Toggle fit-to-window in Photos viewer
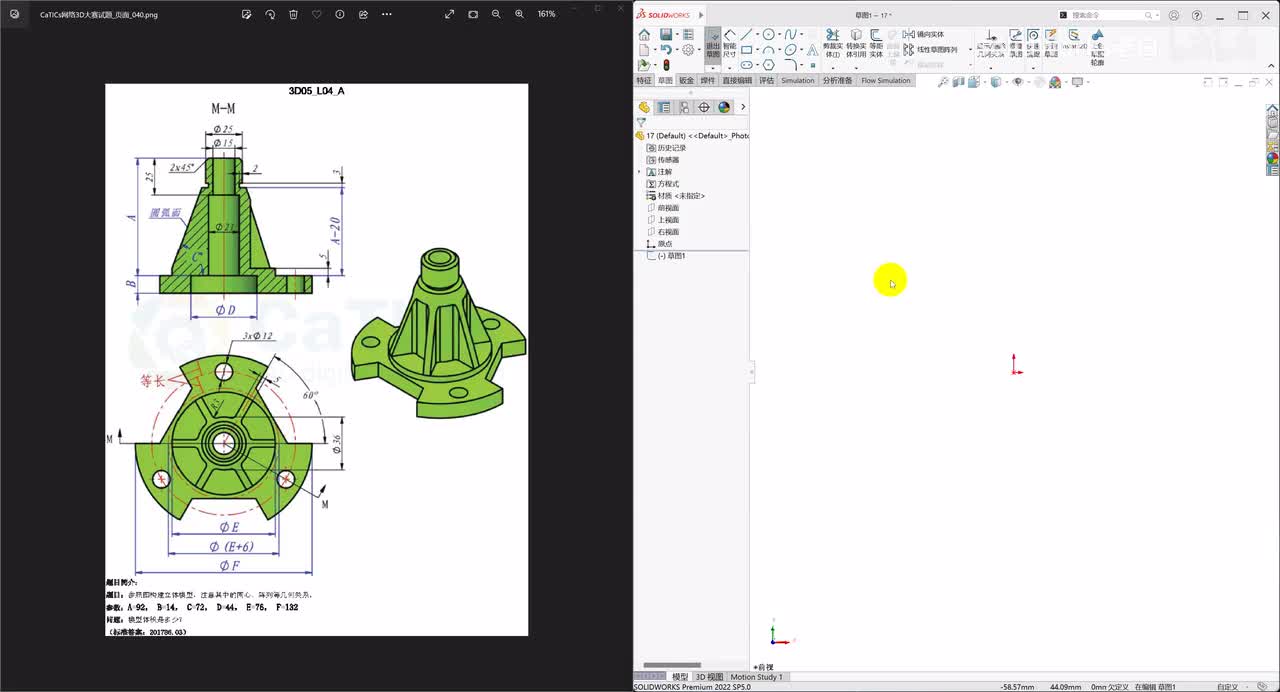 tap(473, 14)
